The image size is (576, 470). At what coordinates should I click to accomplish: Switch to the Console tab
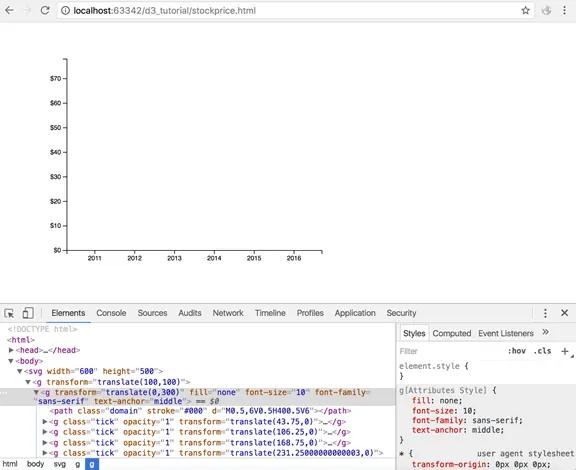click(111, 313)
